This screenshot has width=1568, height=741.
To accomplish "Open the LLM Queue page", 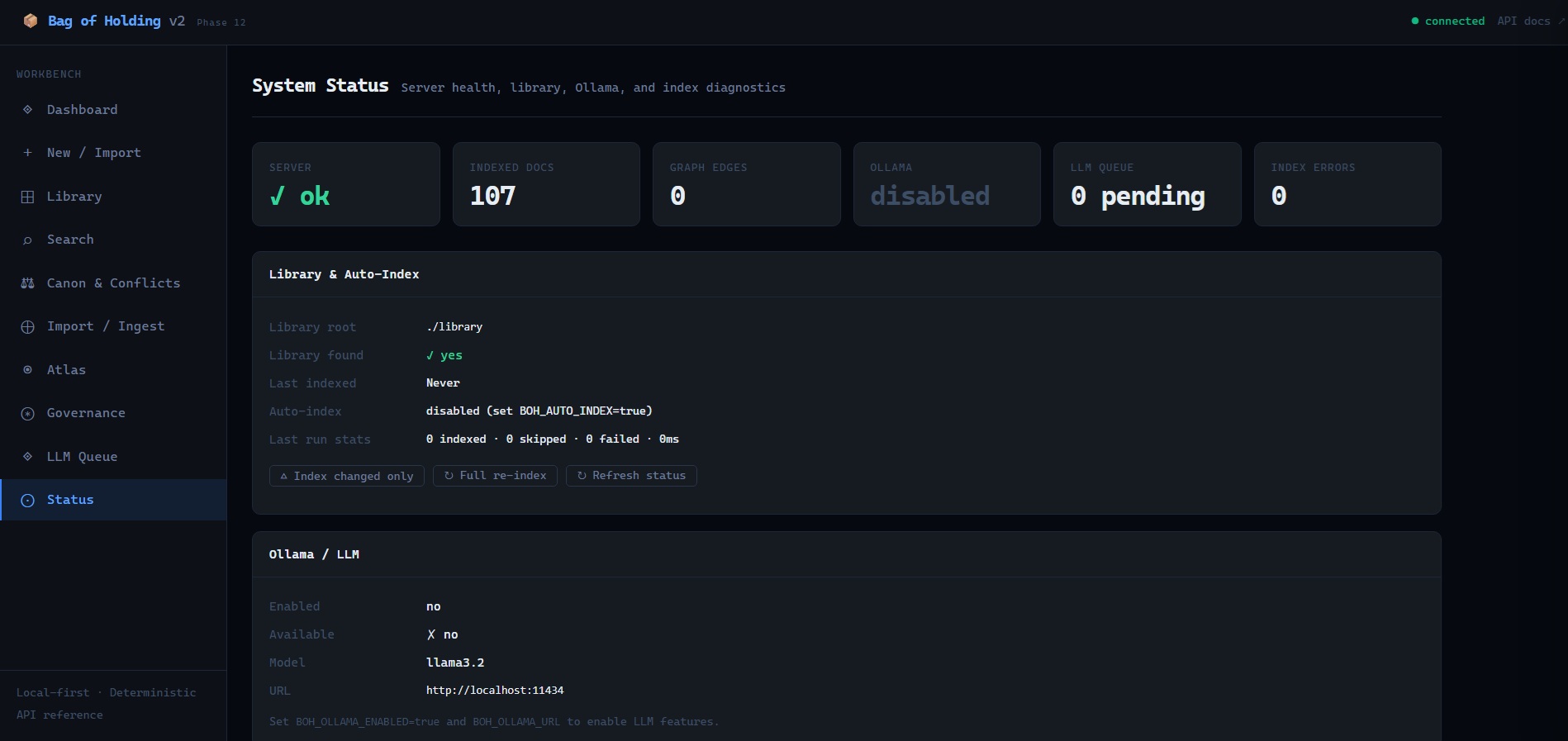I will coord(113,457).
